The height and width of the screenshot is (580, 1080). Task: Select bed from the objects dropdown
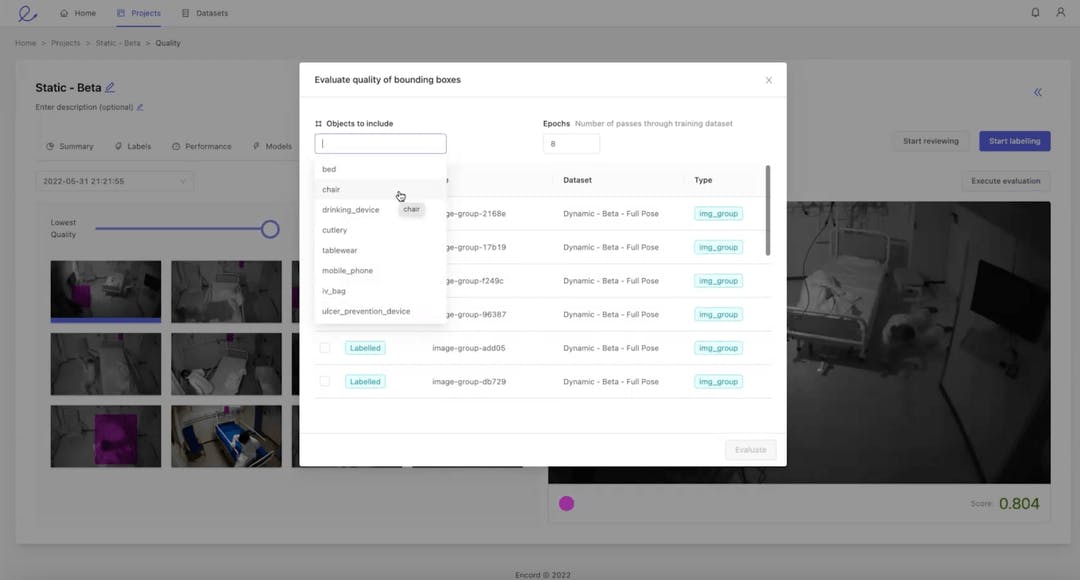(x=329, y=168)
